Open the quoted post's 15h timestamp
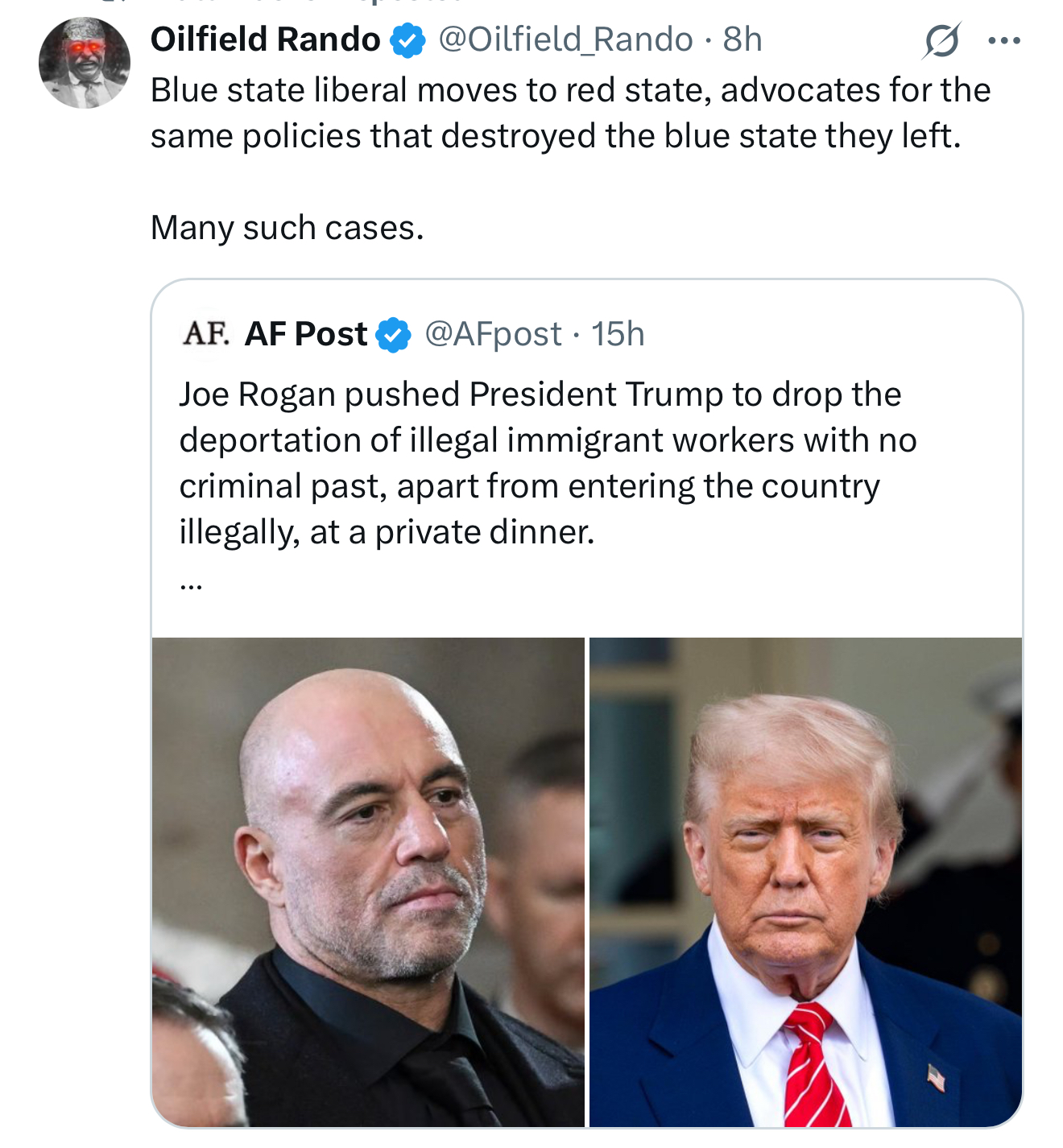 click(618, 334)
